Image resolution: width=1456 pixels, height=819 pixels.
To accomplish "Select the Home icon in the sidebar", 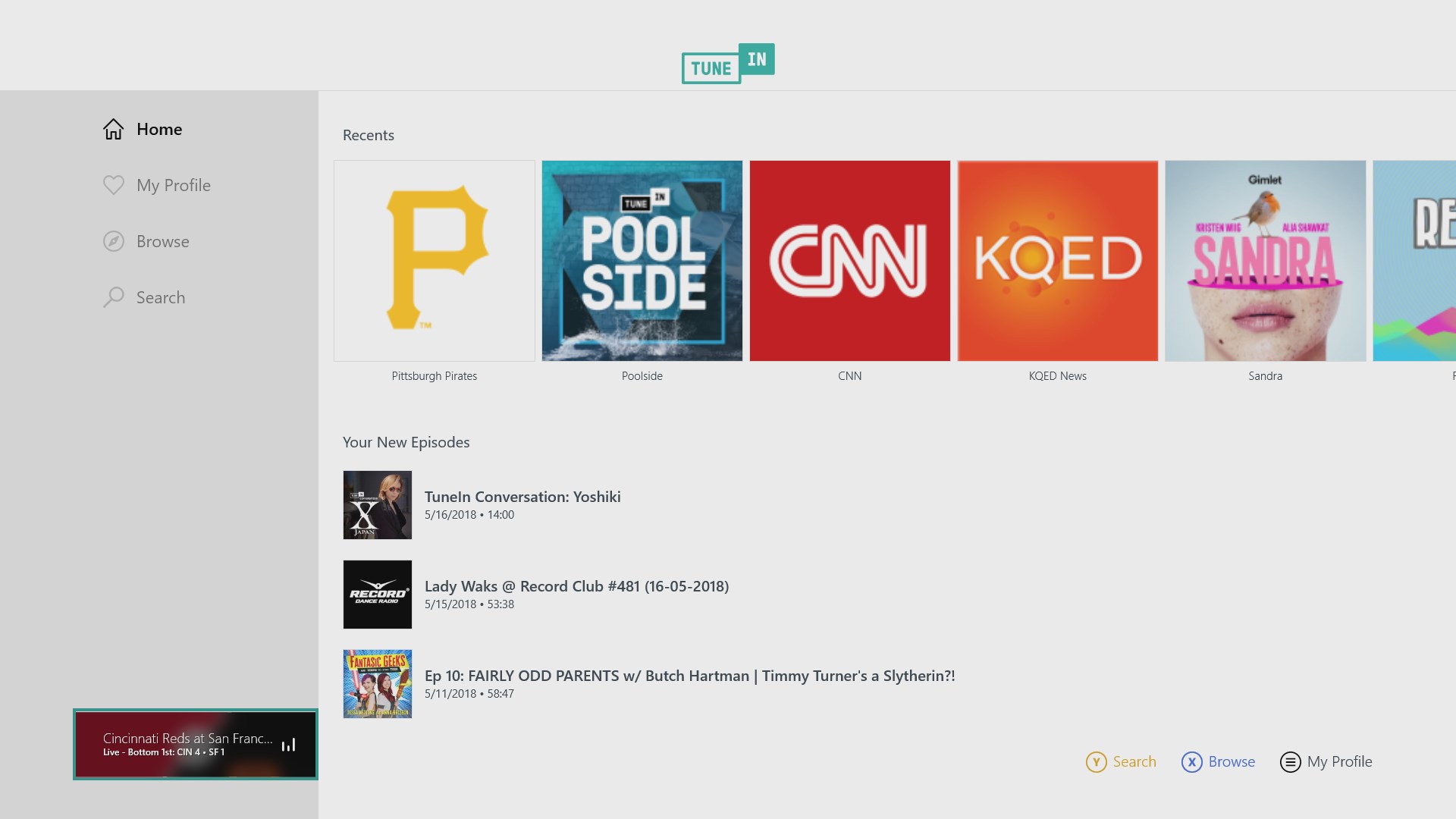I will pyautogui.click(x=114, y=129).
